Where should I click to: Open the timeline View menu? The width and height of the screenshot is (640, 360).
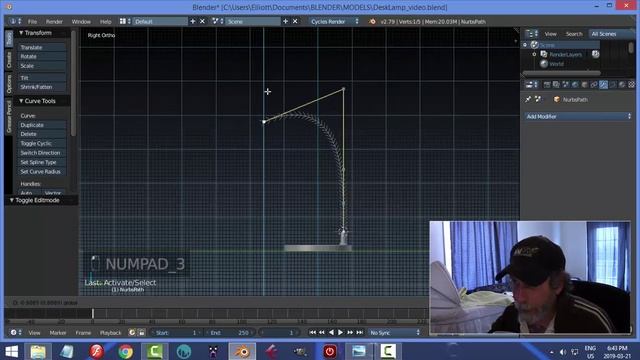(x=34, y=333)
